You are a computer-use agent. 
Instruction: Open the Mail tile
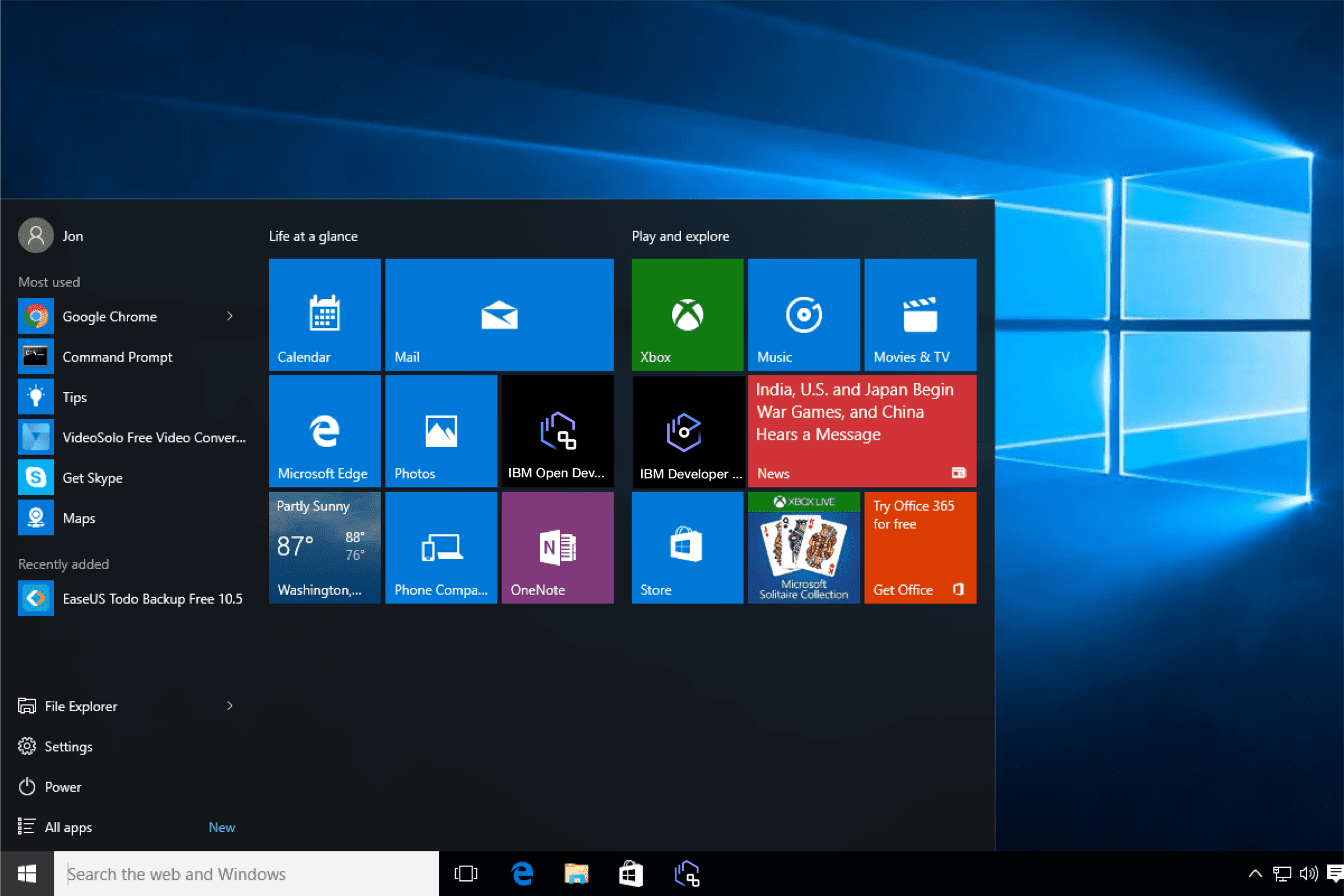pyautogui.click(x=498, y=314)
